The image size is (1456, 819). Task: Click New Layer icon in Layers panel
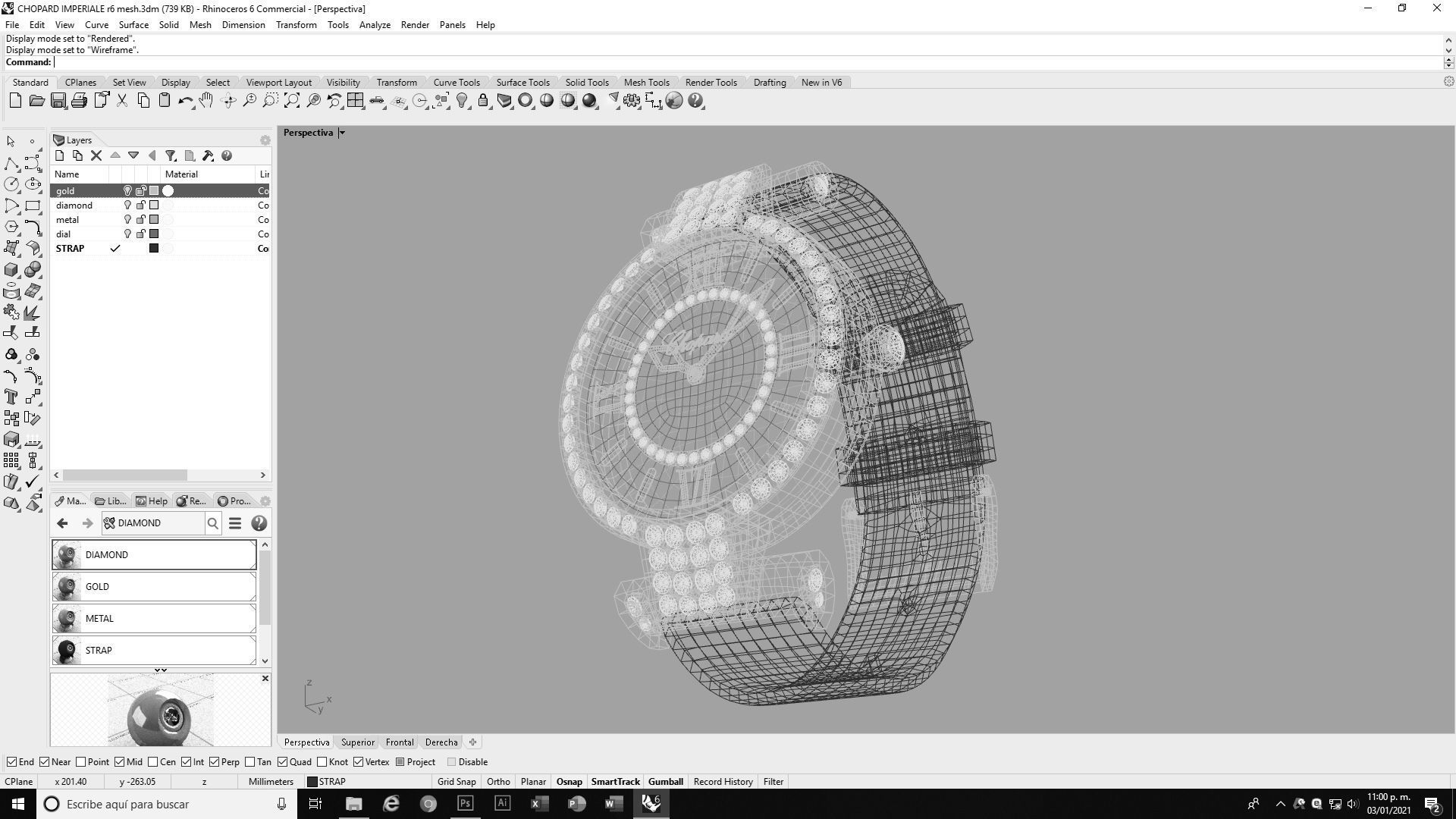60,156
